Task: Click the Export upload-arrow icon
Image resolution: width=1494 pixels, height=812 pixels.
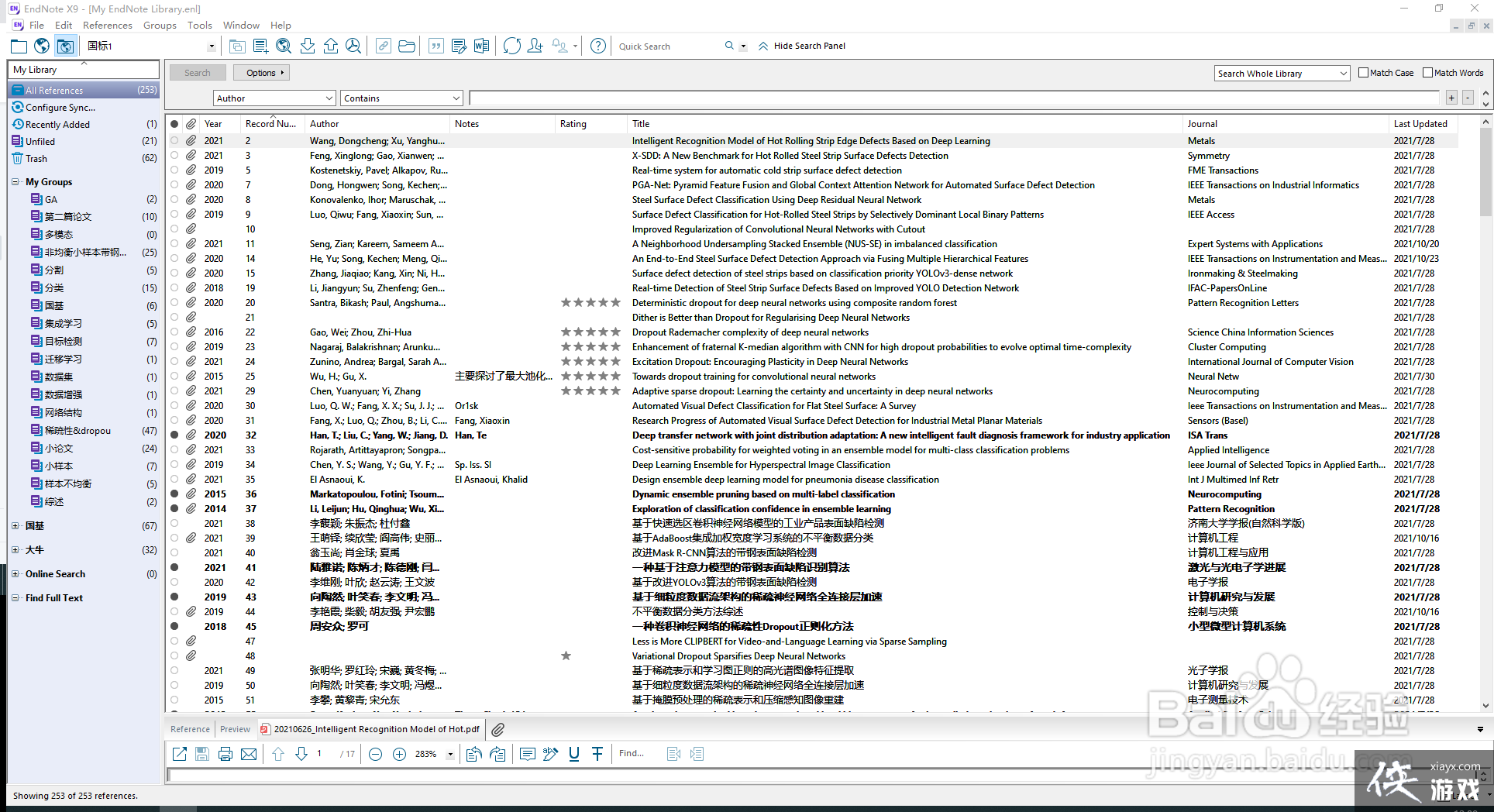Action: coord(331,46)
